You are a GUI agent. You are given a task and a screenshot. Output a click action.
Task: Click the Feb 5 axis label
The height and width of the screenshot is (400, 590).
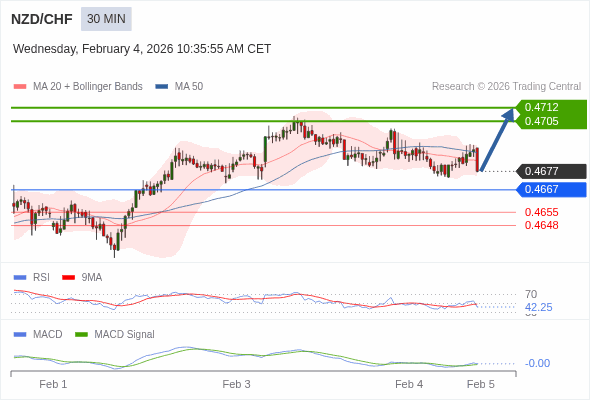[481, 385]
